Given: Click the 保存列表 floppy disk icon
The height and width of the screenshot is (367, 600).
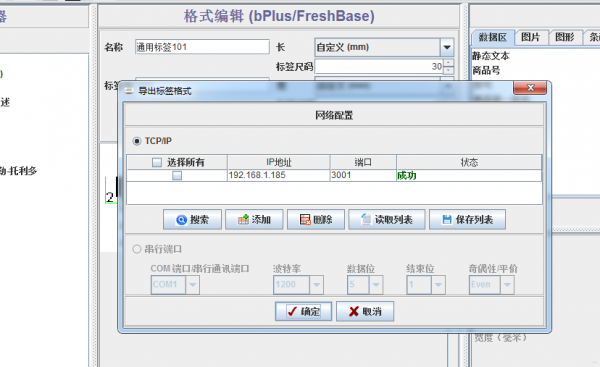Looking at the screenshot, I should tap(447, 219).
